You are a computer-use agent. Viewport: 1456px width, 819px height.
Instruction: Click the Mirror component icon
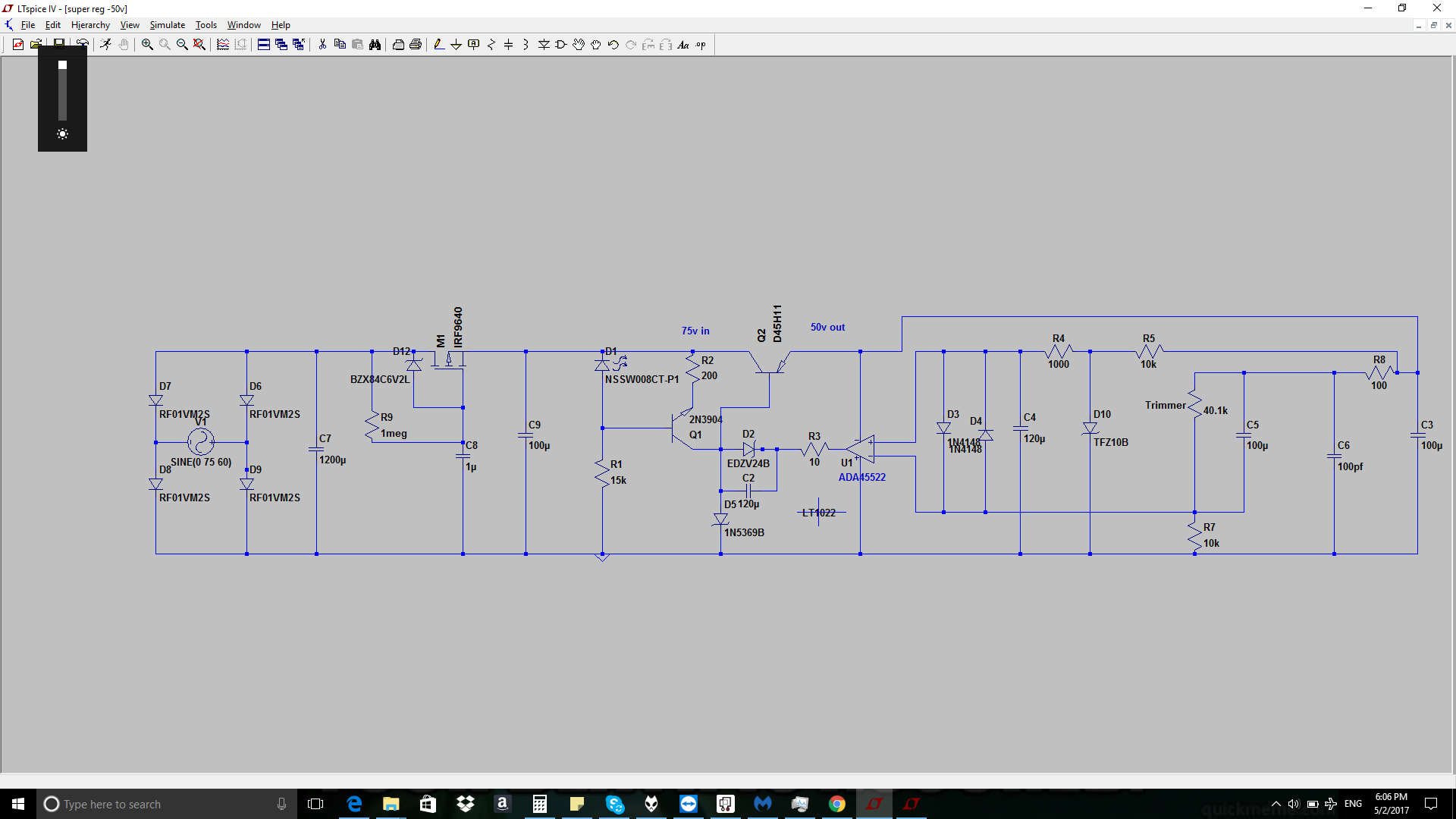(x=666, y=45)
